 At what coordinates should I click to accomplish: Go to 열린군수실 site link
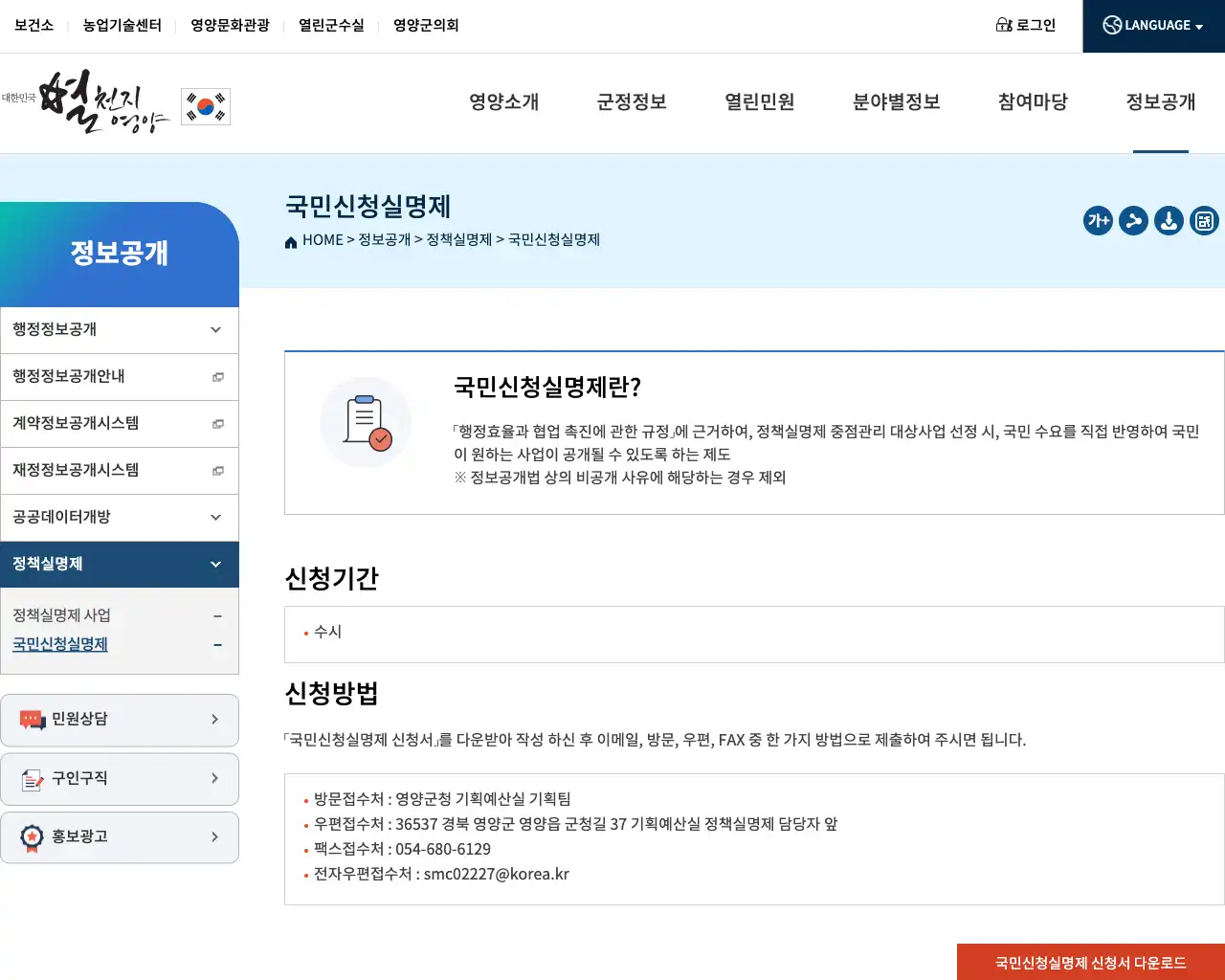tap(332, 25)
